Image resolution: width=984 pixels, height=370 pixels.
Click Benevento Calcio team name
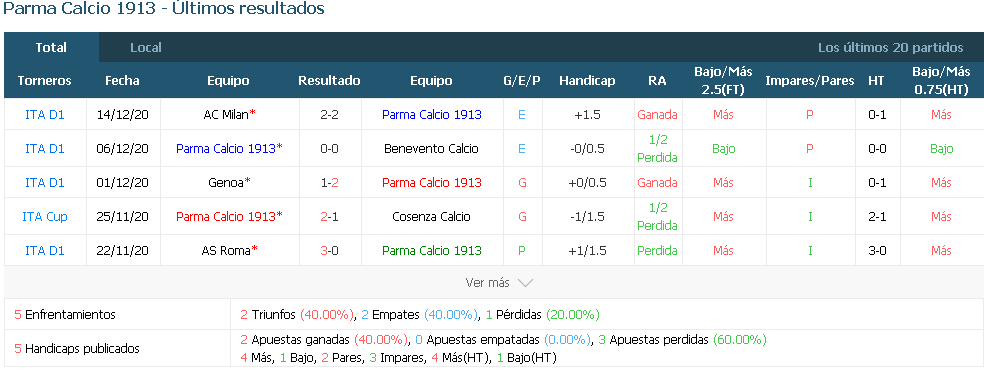[x=431, y=149]
